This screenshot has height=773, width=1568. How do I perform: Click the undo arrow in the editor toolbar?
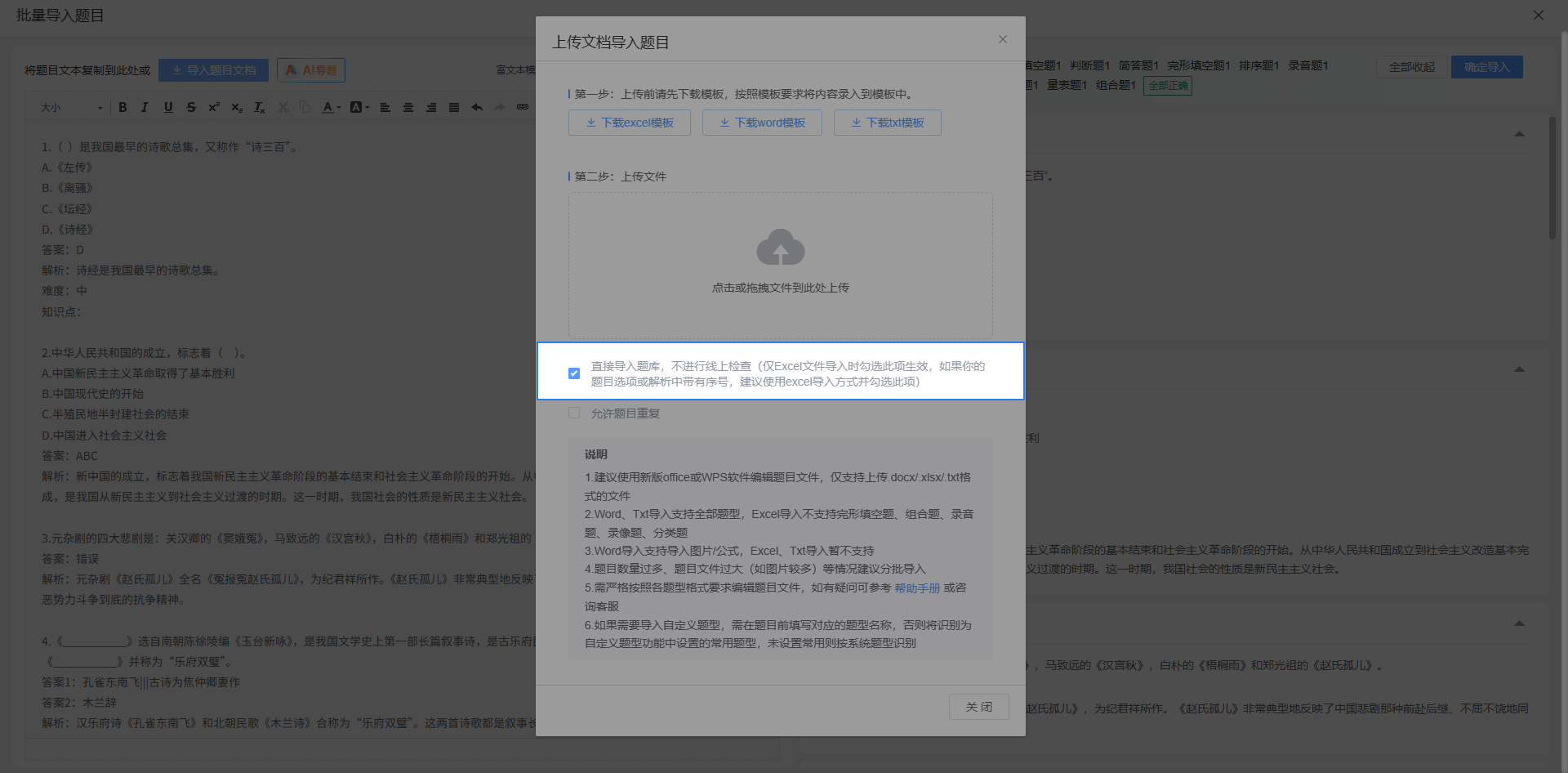[477, 107]
